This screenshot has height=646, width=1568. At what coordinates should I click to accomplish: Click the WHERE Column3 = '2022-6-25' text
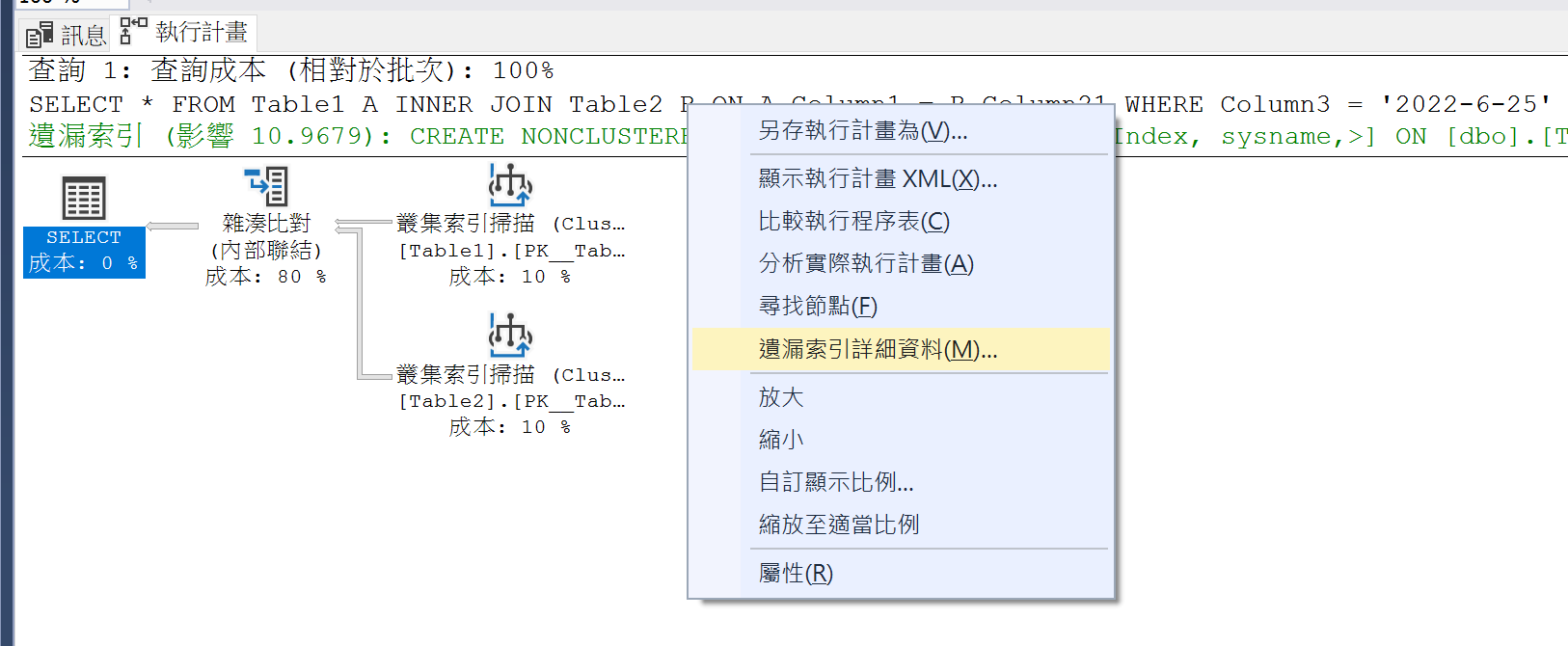coord(1338,104)
